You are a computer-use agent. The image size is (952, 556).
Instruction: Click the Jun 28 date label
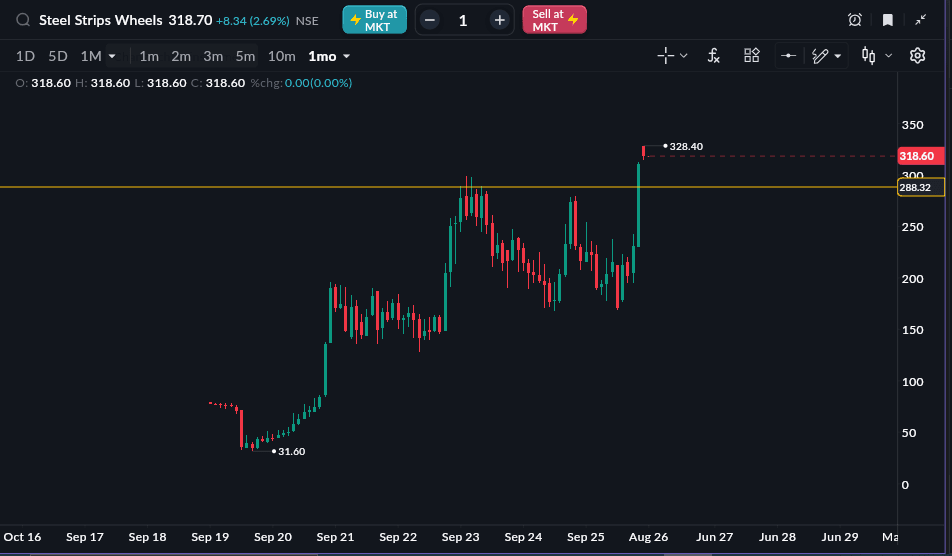777,537
